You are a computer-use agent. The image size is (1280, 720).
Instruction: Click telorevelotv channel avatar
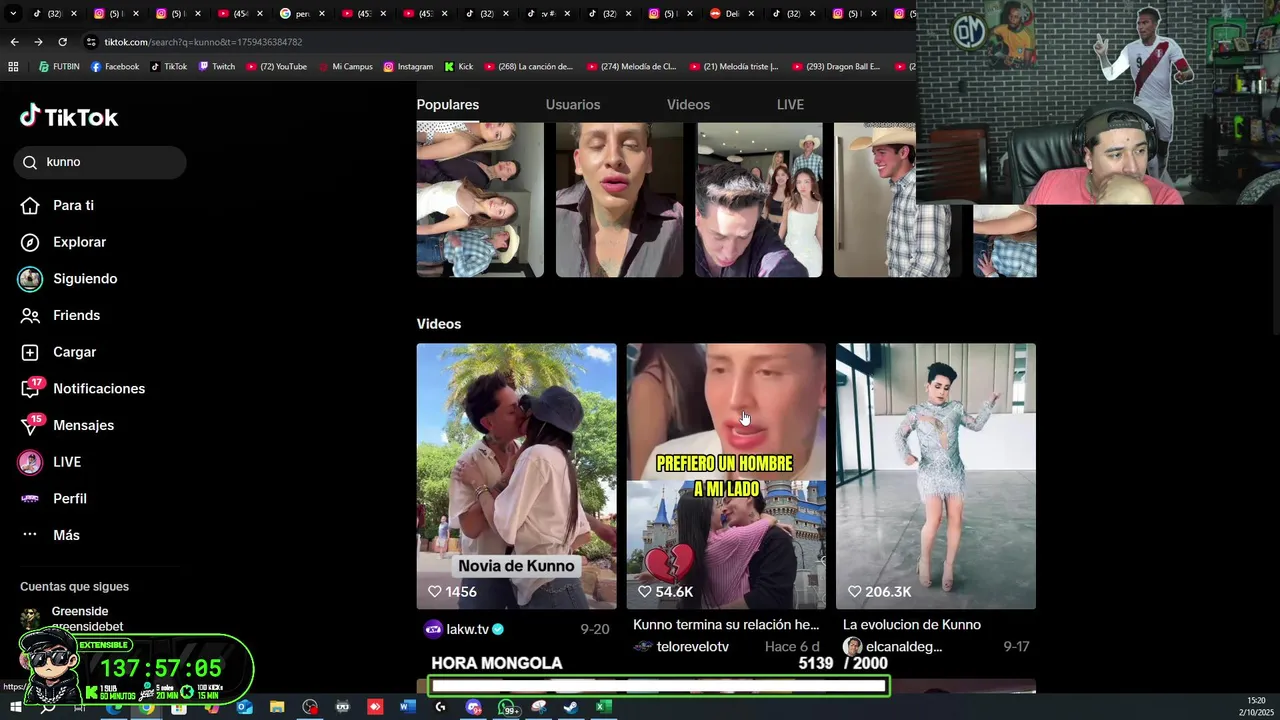pos(643,647)
